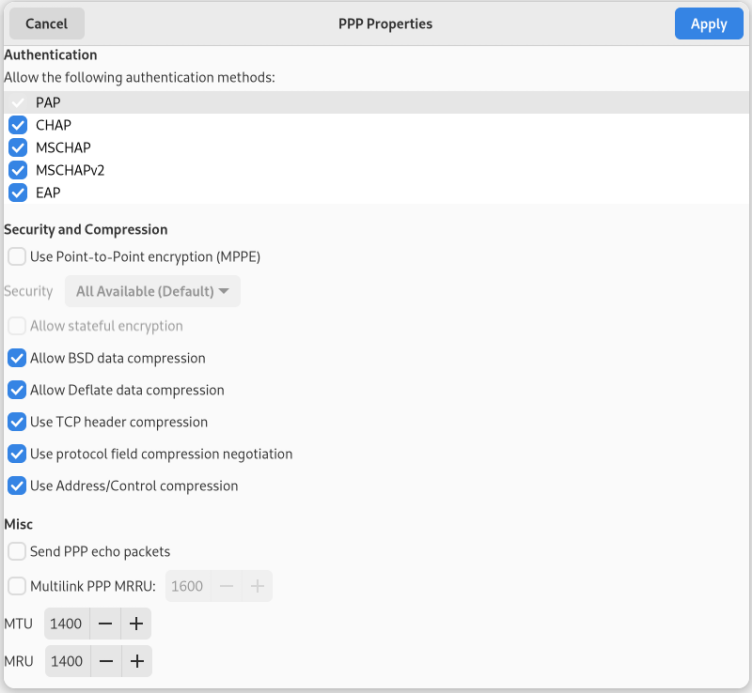This screenshot has width=752, height=693.
Task: Enable Send PPP echo packets
Action: [x=17, y=551]
